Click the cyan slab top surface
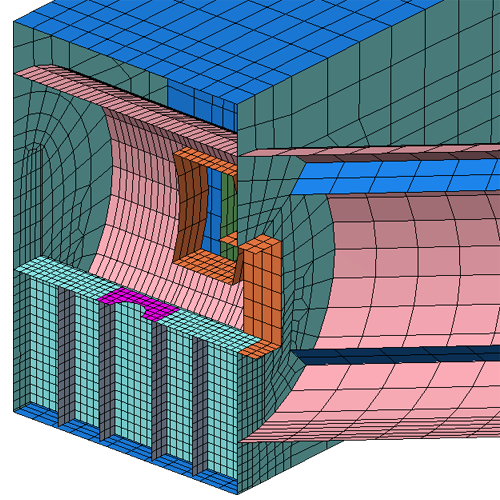This screenshot has width=500, height=500. click(x=133, y=300)
